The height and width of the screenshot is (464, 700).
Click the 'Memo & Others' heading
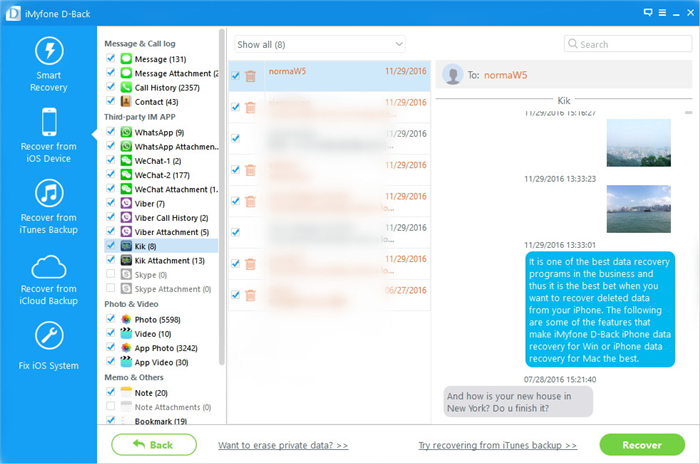click(134, 377)
